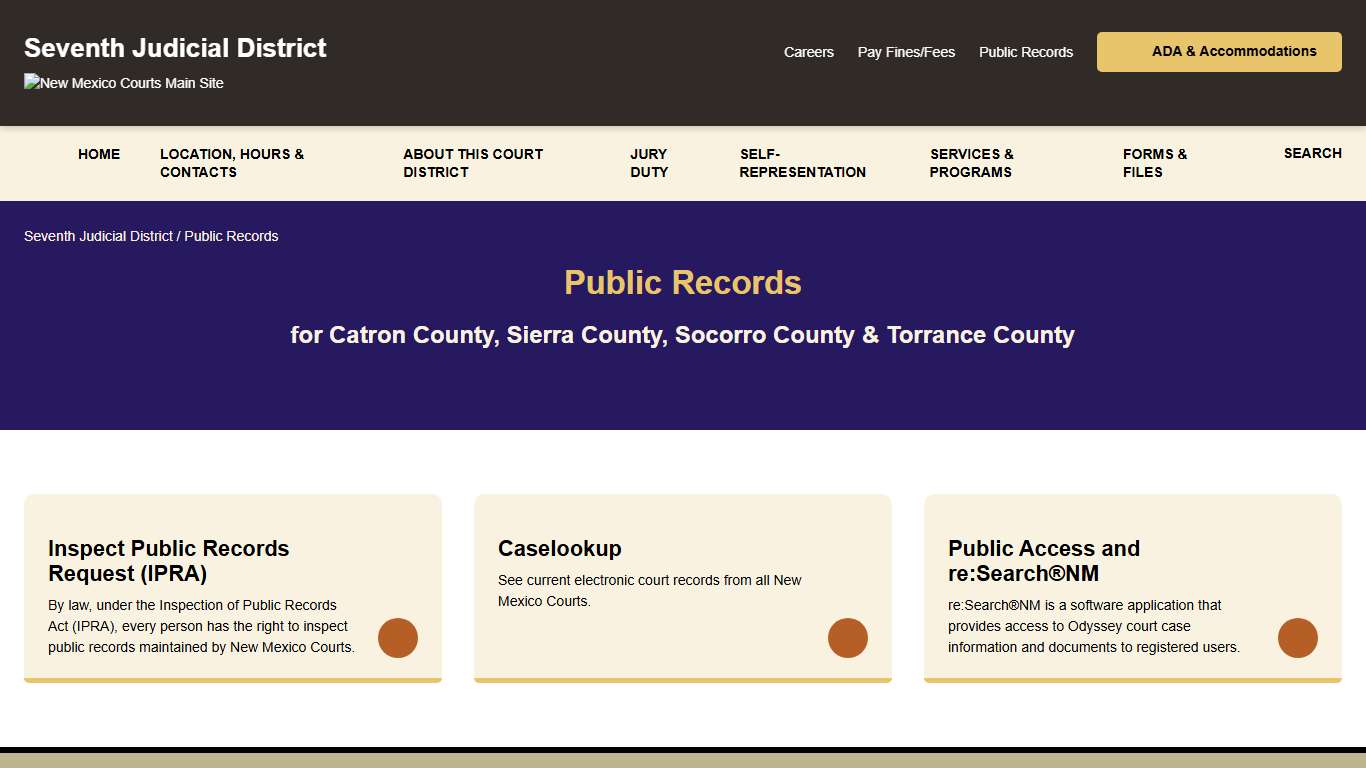Screen dimensions: 1366x768
Task: Open the Jury Duty navigation item
Action: tap(648, 163)
